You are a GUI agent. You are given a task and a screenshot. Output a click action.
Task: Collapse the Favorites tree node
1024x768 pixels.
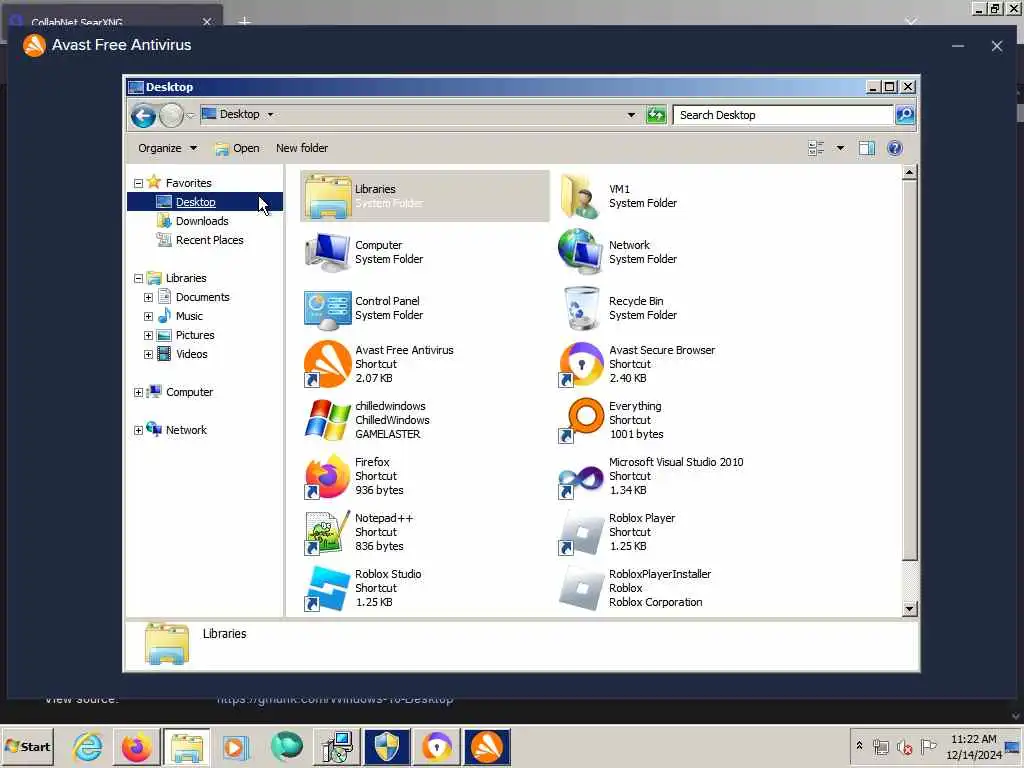click(x=138, y=184)
